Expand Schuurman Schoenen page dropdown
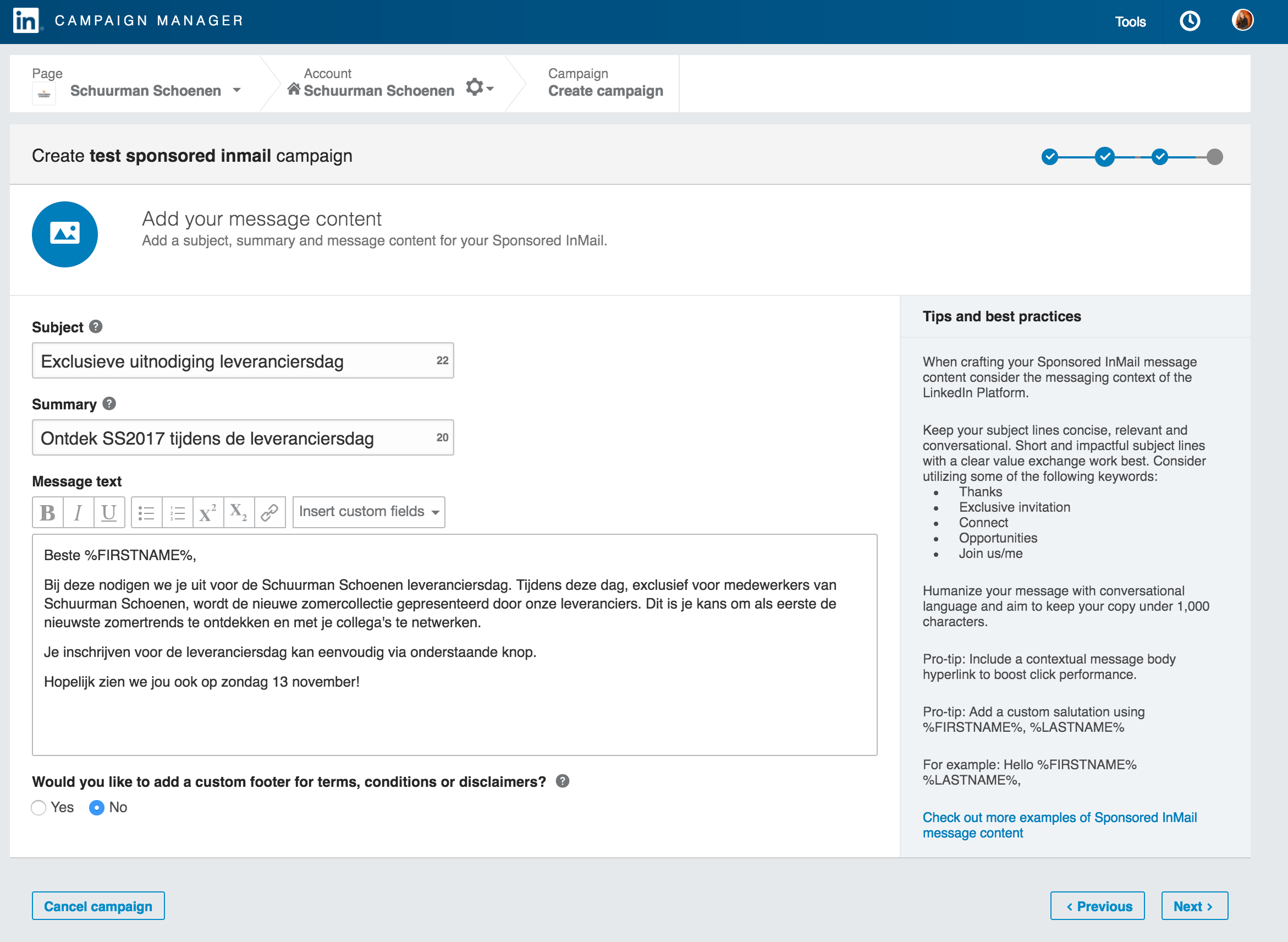 coord(236,91)
